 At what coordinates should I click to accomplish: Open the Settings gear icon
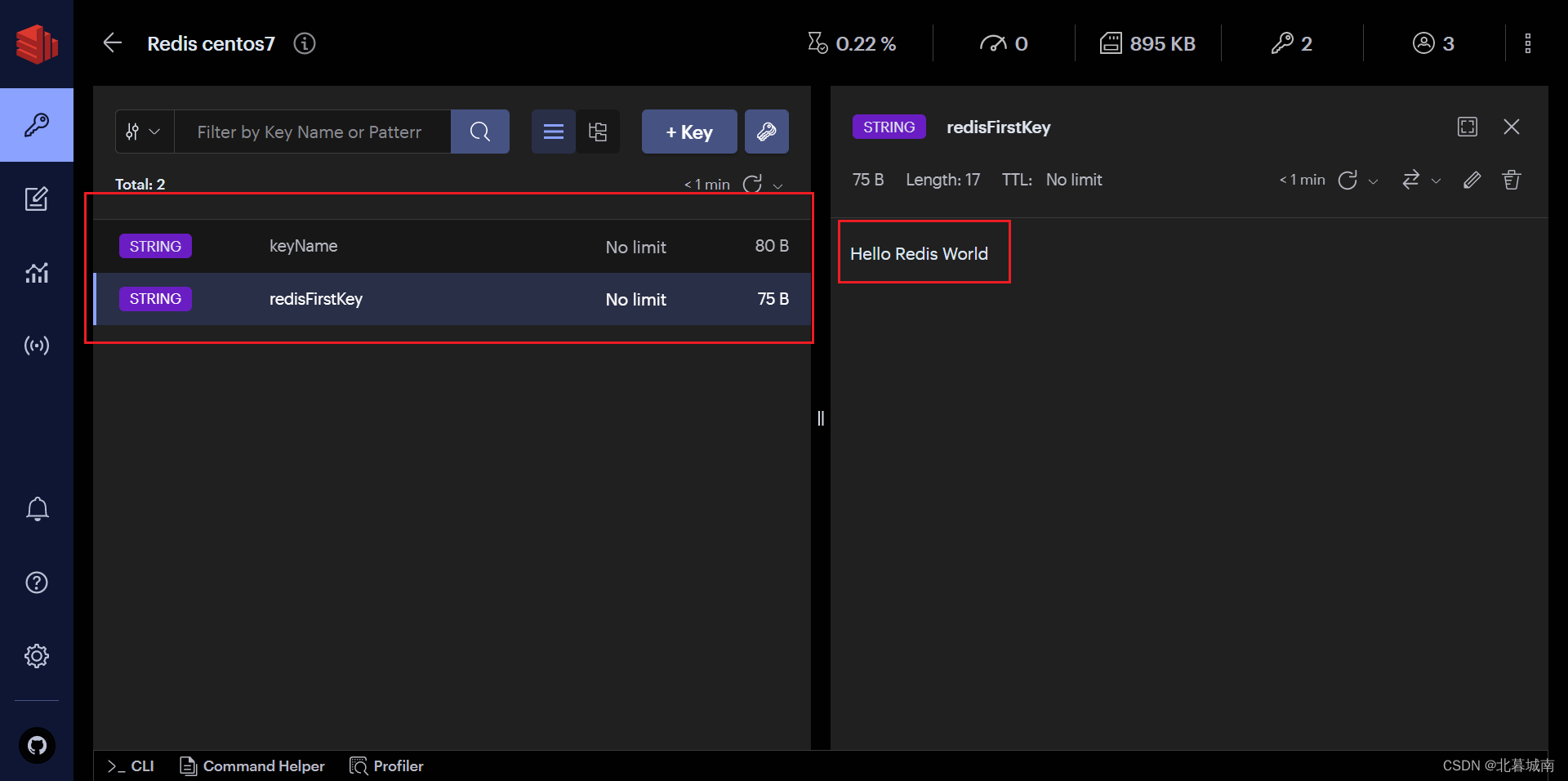coord(37,656)
